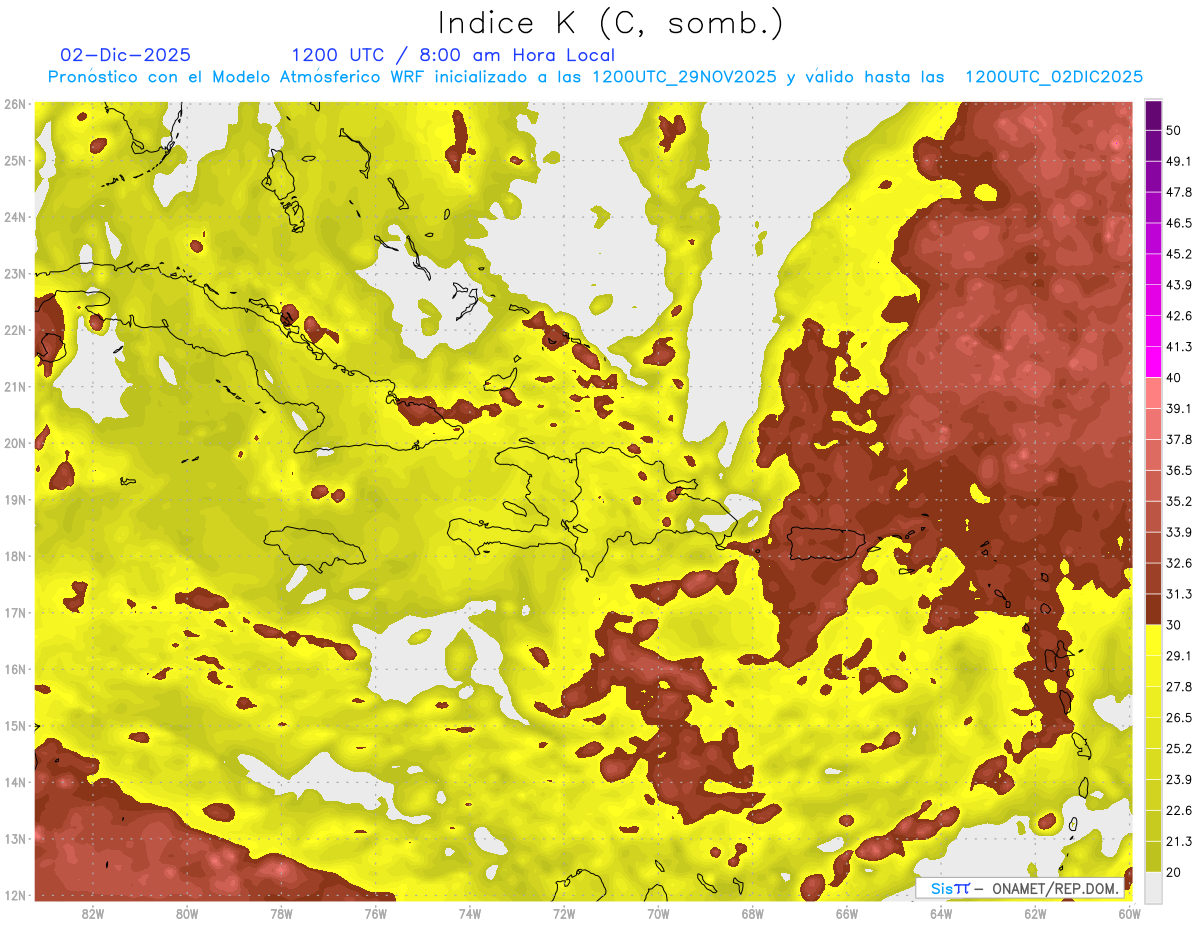Click the legend value '49.1'
The width and height of the screenshot is (1200, 927).
pos(1179,161)
